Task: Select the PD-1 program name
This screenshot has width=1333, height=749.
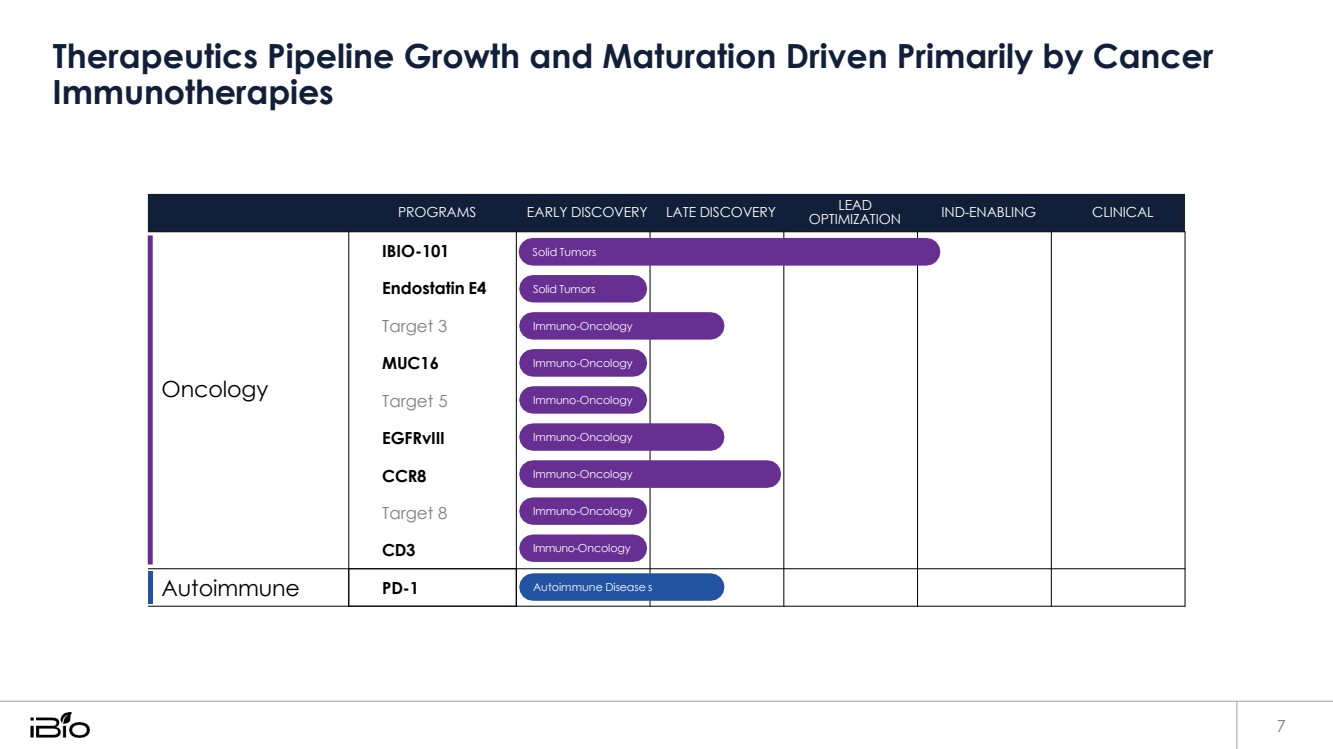Action: point(400,588)
